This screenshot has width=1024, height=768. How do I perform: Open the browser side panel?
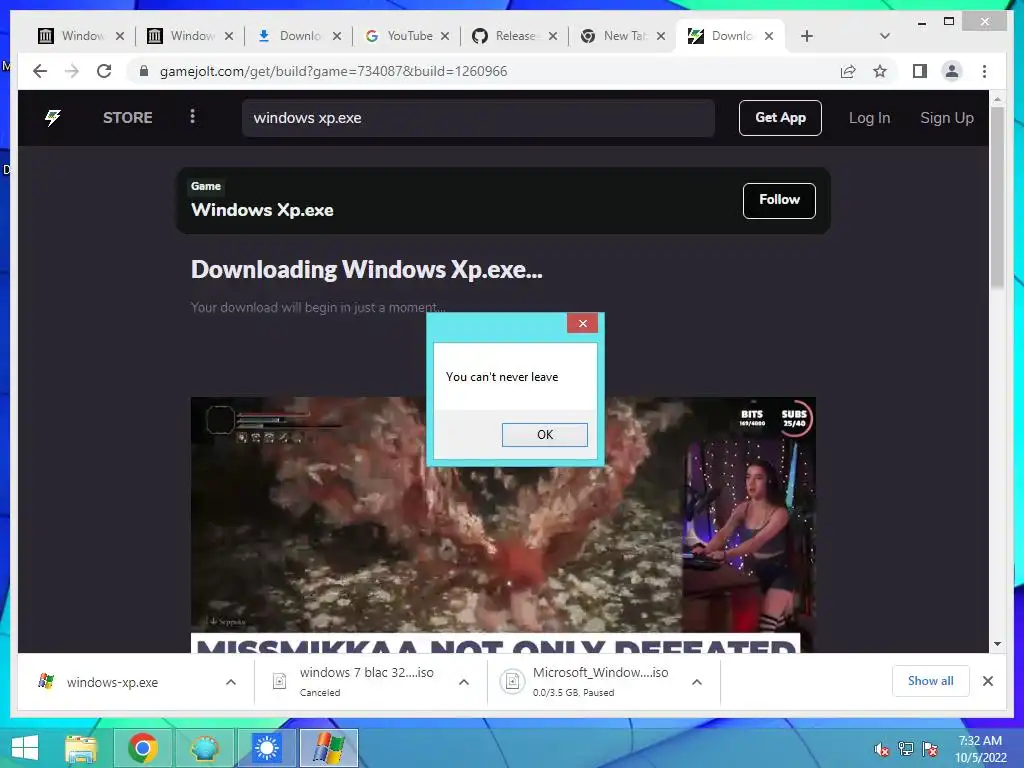920,71
